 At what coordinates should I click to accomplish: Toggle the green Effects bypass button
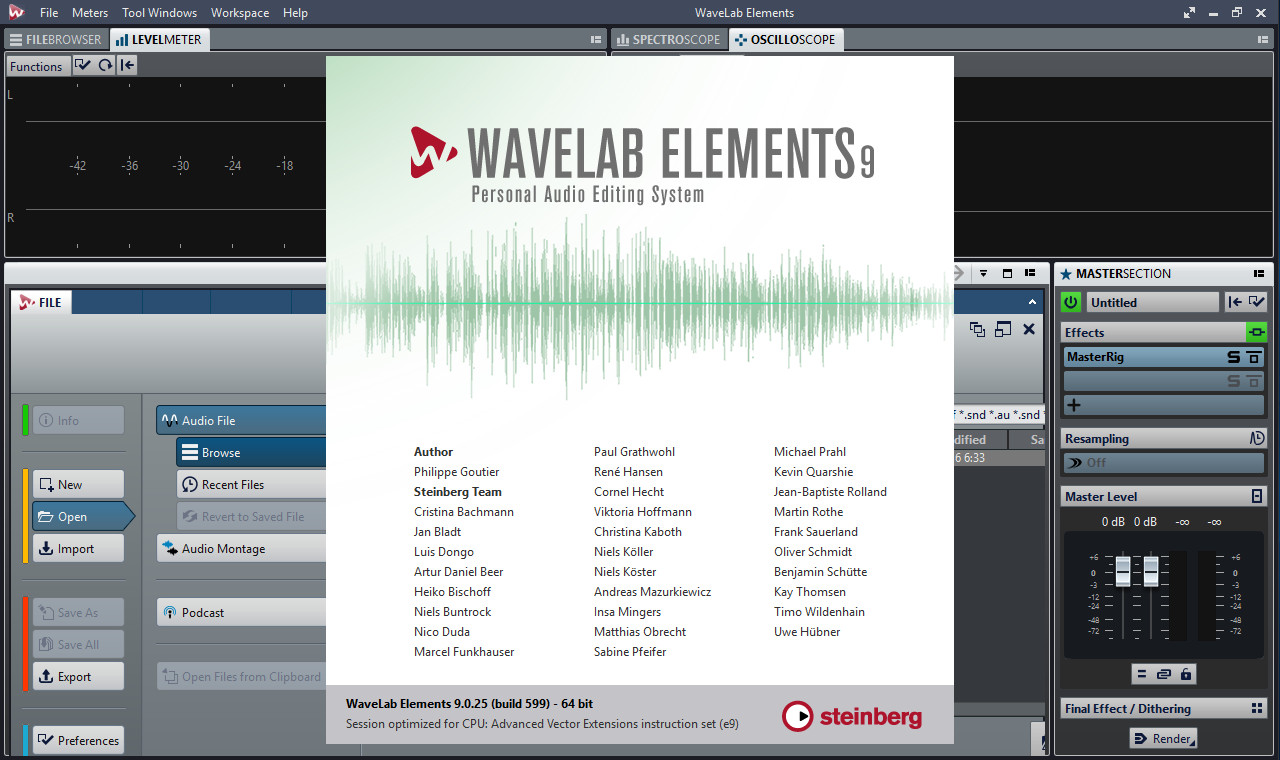pos(1256,332)
